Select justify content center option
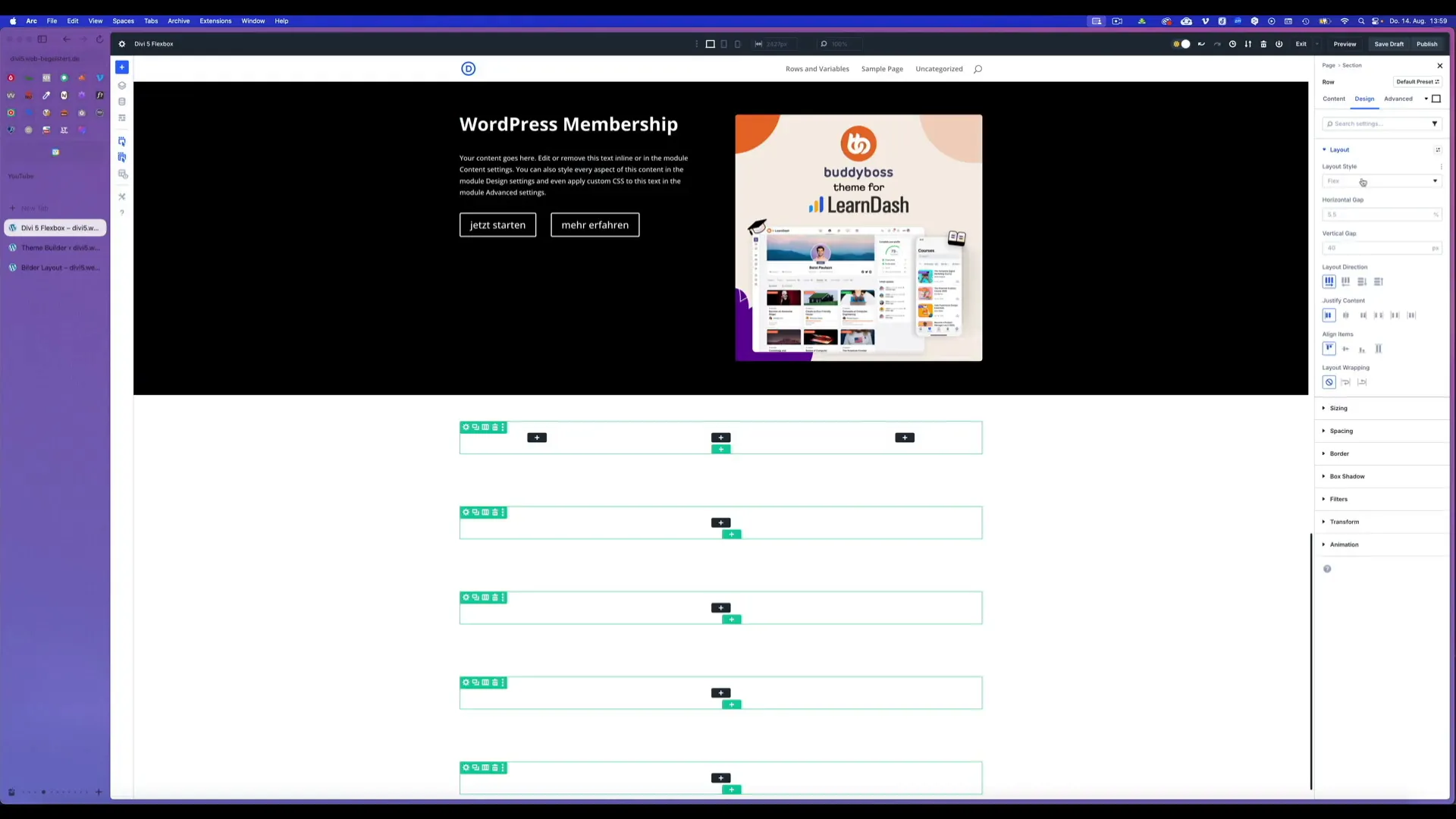 coord(1346,315)
